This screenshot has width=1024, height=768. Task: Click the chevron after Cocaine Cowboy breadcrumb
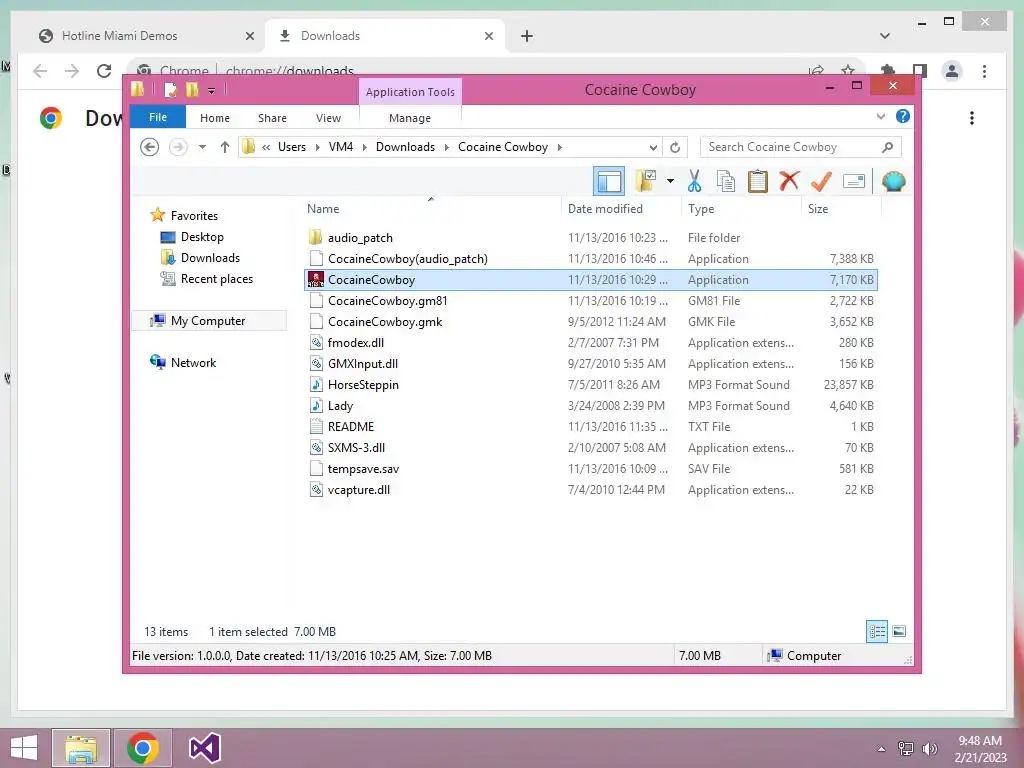[560, 147]
